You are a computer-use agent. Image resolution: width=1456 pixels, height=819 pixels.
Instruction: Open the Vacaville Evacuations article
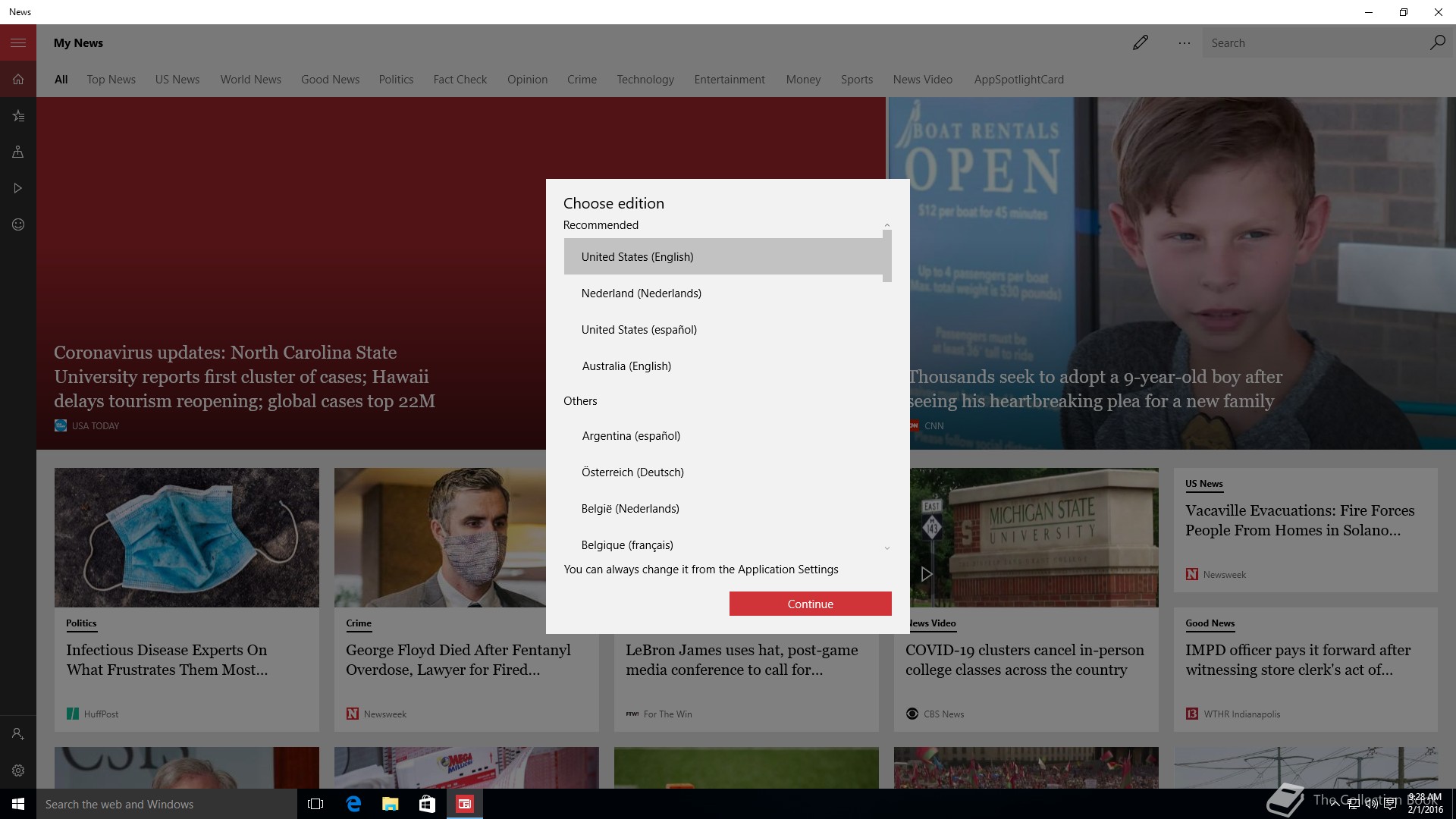tap(1300, 520)
